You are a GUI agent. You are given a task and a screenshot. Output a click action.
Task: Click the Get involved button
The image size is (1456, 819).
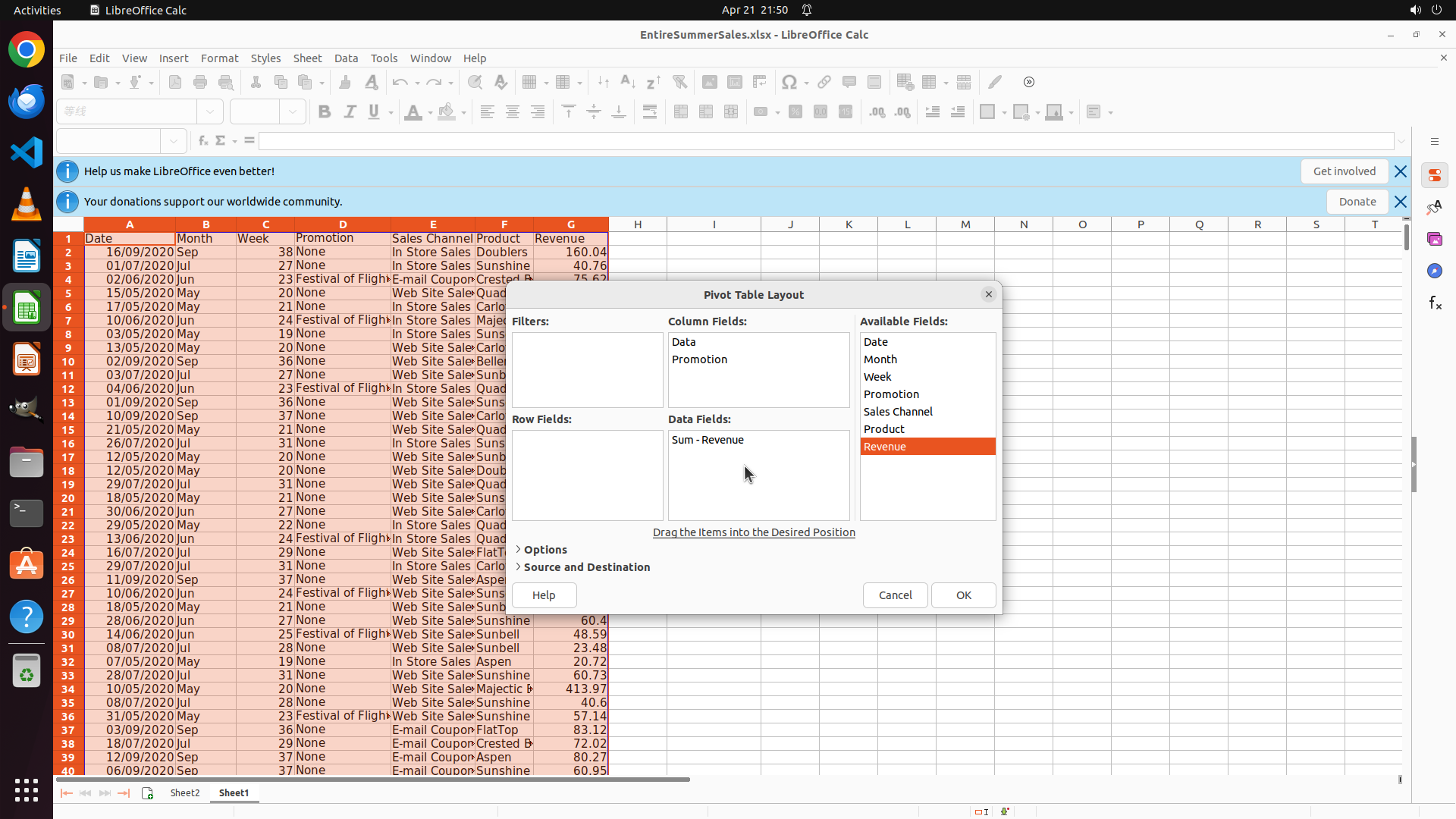1344,171
